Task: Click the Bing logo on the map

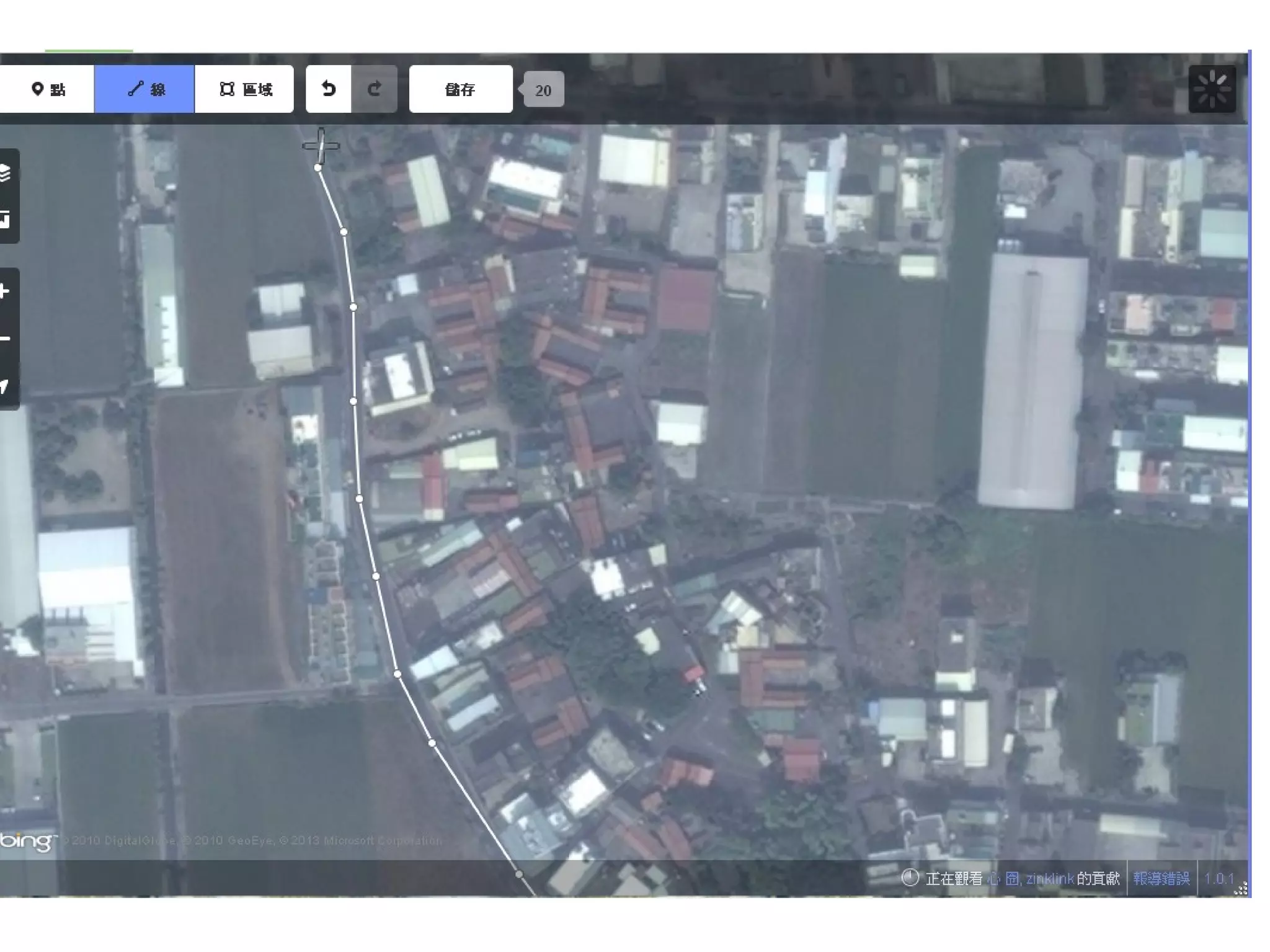Action: 27,841
